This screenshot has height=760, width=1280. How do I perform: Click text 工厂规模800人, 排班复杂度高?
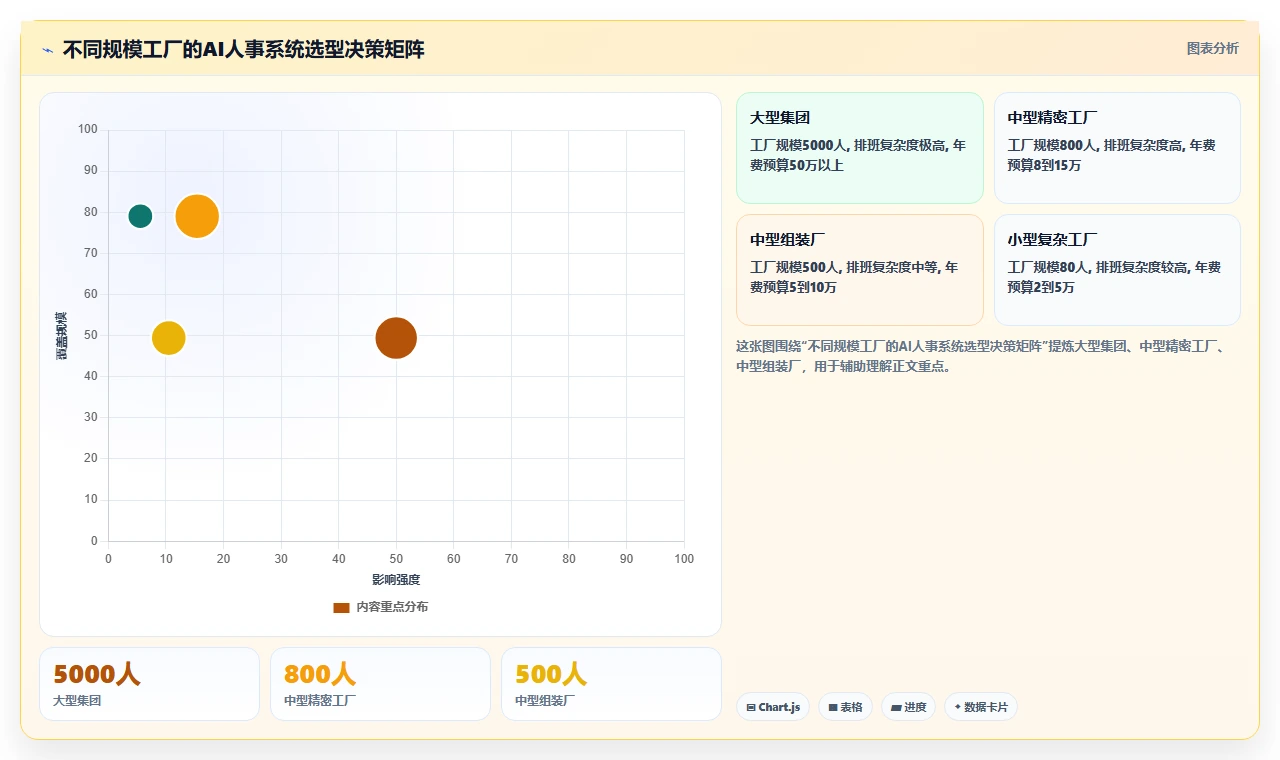point(1096,145)
